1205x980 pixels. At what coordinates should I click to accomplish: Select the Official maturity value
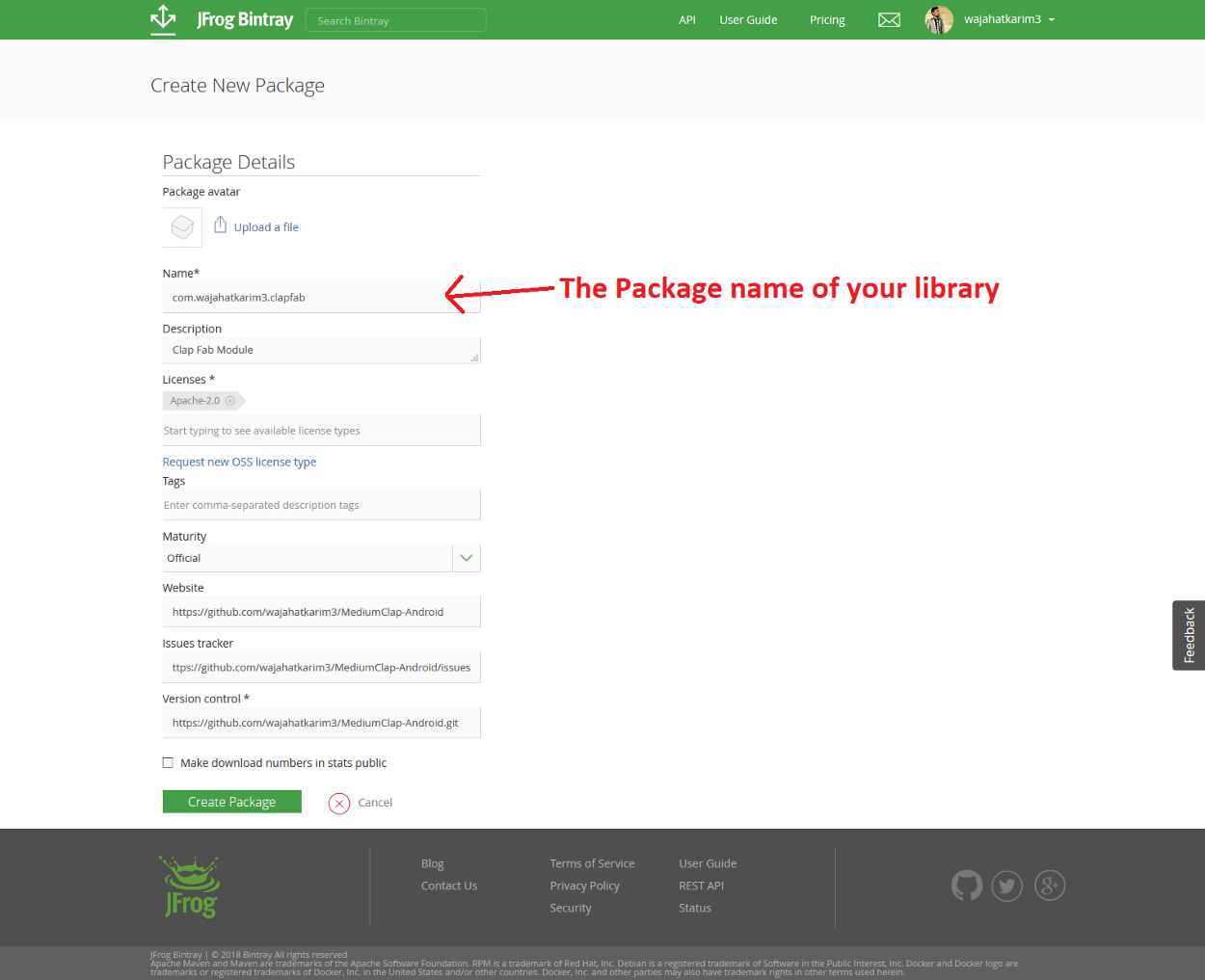click(x=184, y=558)
